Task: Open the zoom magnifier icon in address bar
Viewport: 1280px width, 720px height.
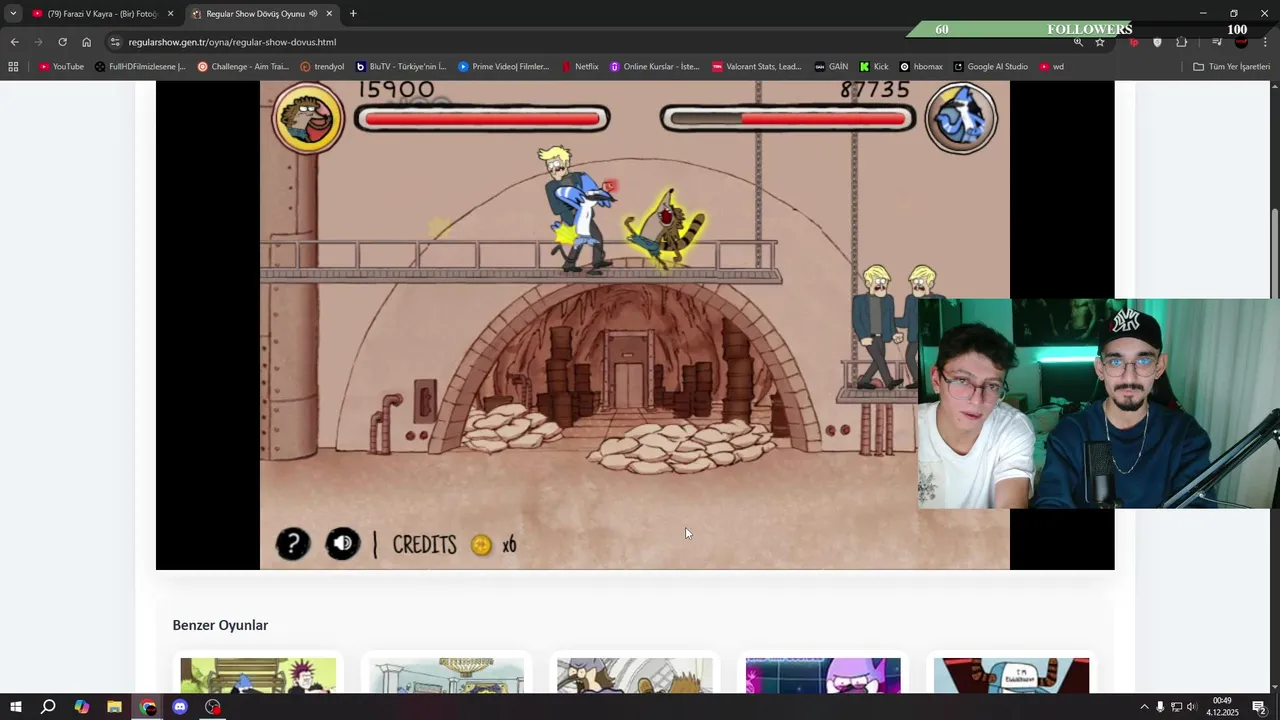Action: coord(1078,42)
